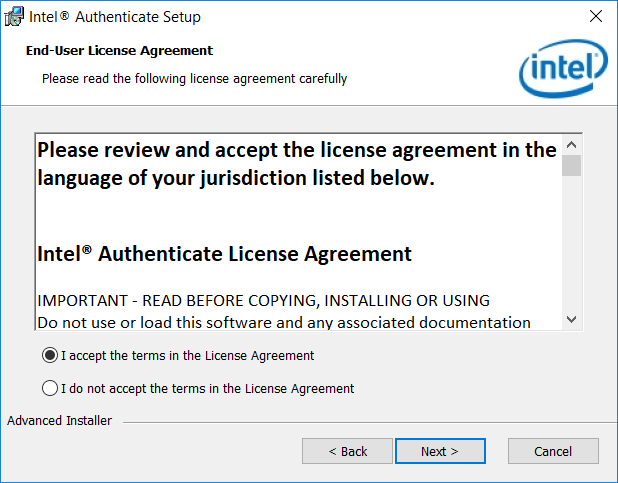Click the IMPORTANT - READ BEFORE COPYING line

(x=263, y=301)
